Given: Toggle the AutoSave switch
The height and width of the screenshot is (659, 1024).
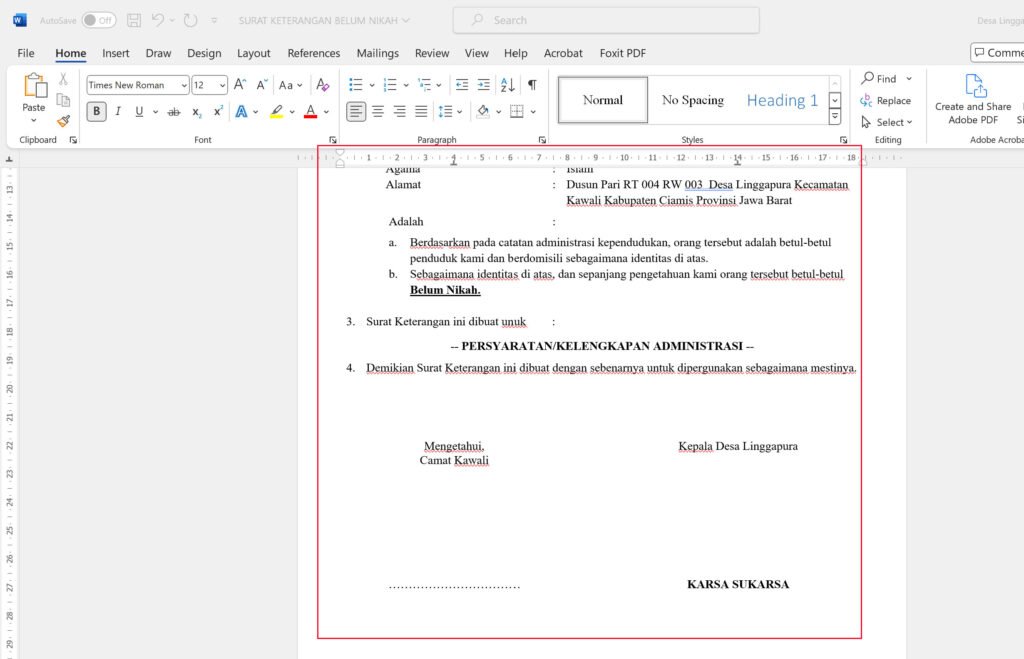Looking at the screenshot, I should [98, 20].
